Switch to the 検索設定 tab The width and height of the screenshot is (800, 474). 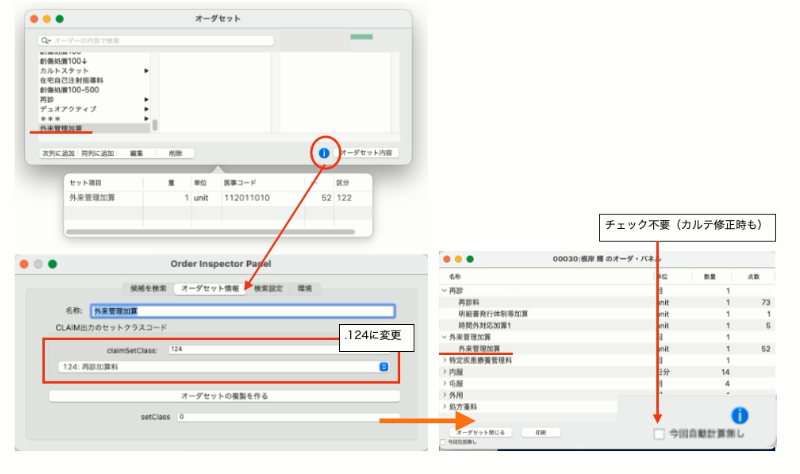(267, 288)
